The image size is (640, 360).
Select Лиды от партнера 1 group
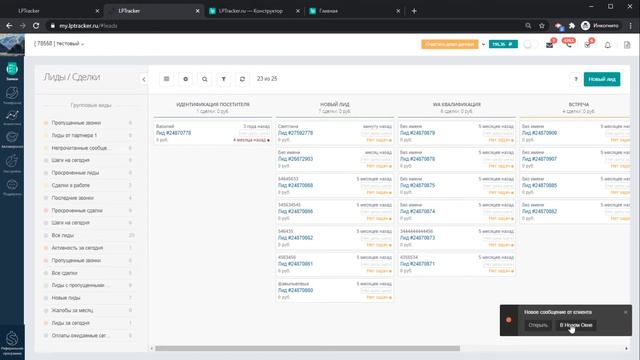74,135
